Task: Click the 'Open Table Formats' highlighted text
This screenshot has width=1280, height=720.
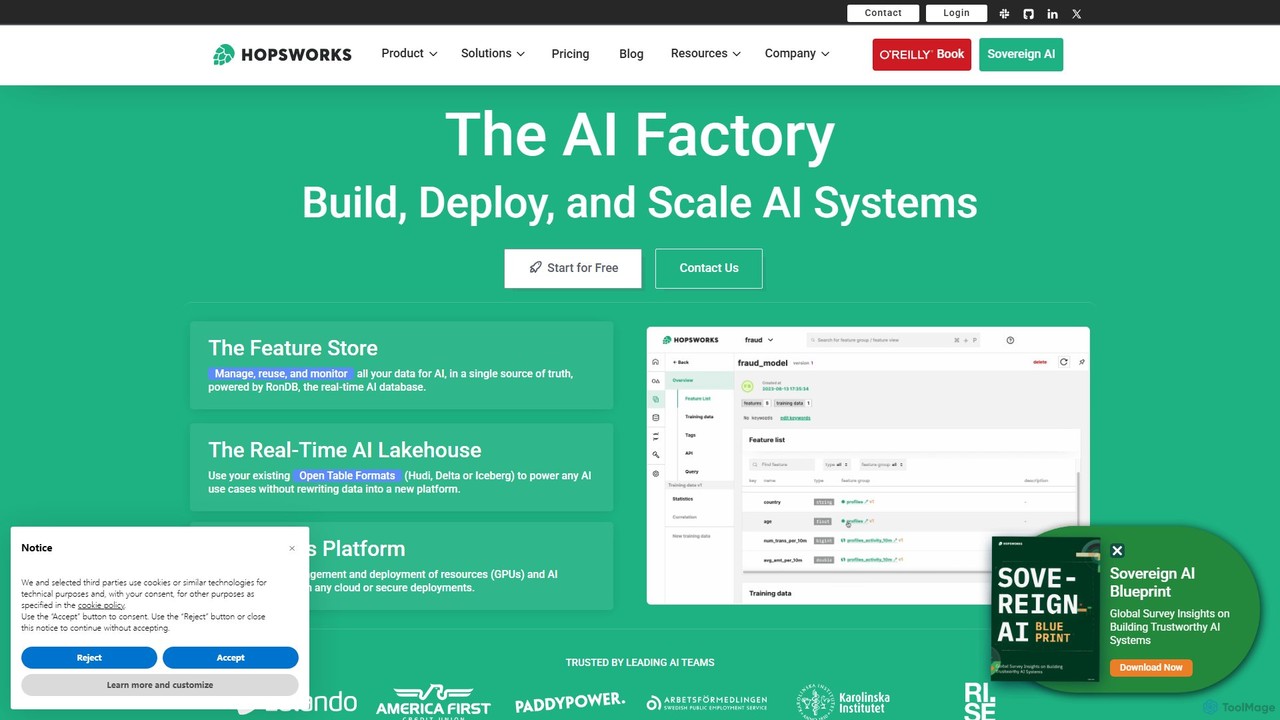Action: tap(347, 476)
